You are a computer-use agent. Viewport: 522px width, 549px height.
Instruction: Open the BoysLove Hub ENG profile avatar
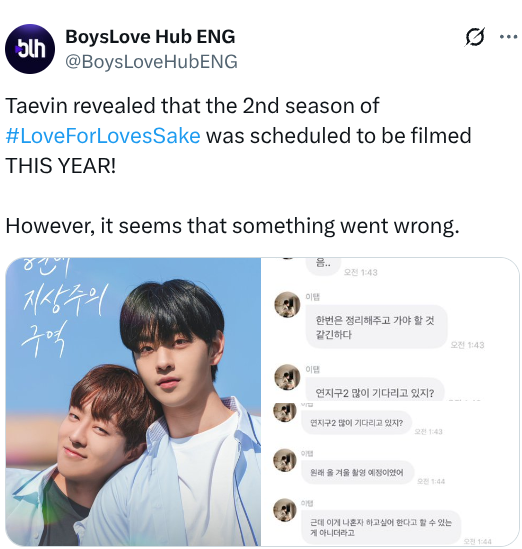point(30,49)
